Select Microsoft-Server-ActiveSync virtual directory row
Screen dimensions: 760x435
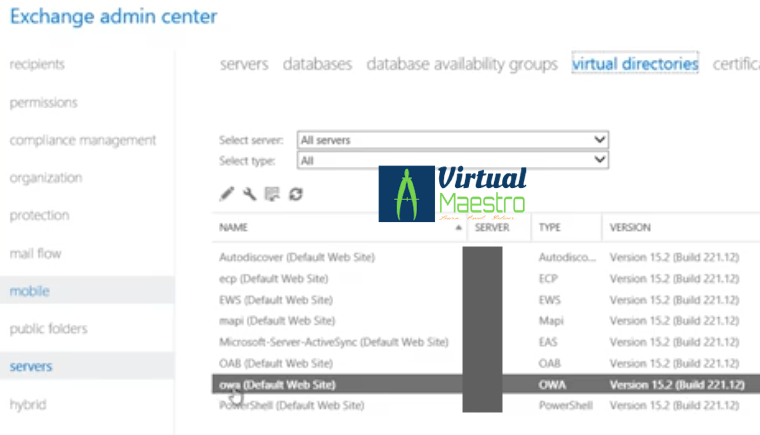tap(333, 342)
